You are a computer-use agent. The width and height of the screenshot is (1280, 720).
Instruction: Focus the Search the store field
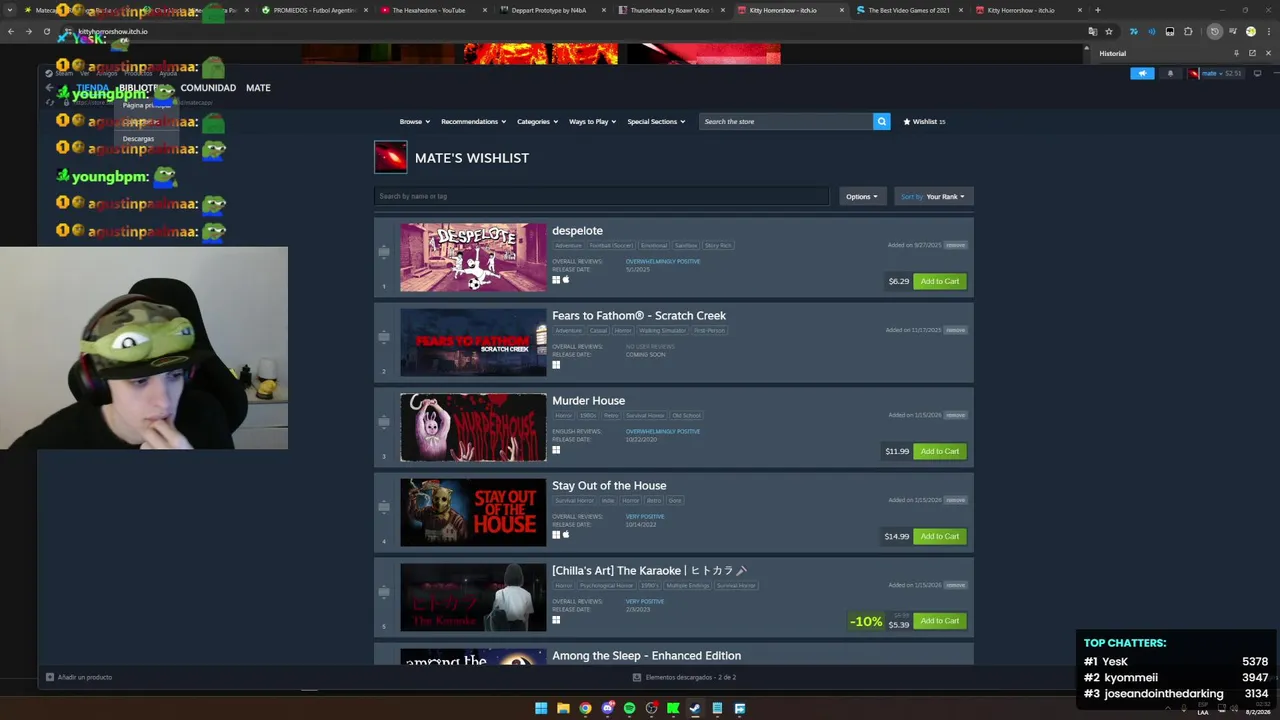[x=786, y=121]
